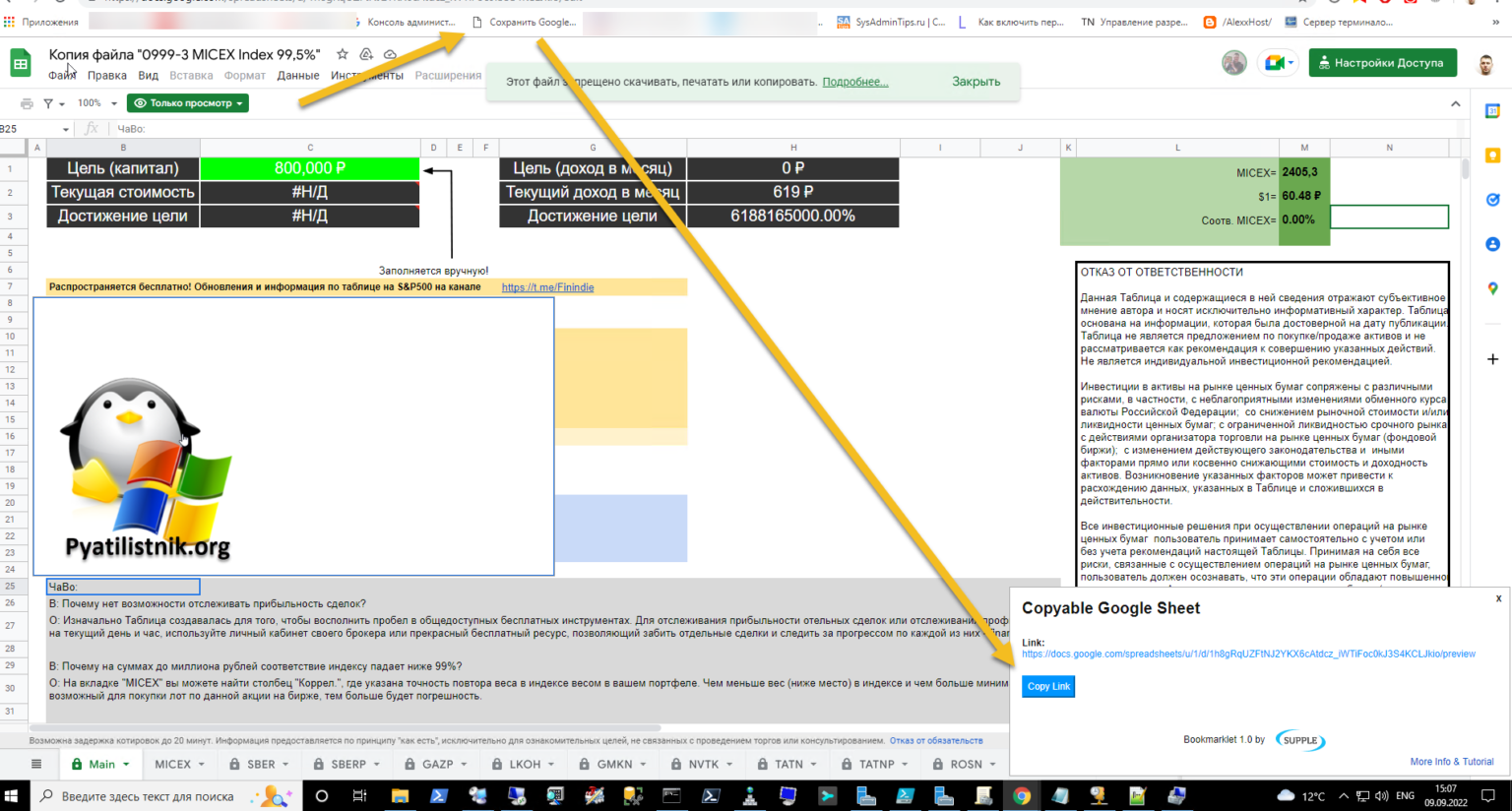Open the Contacts side panel icon

tap(1492, 244)
